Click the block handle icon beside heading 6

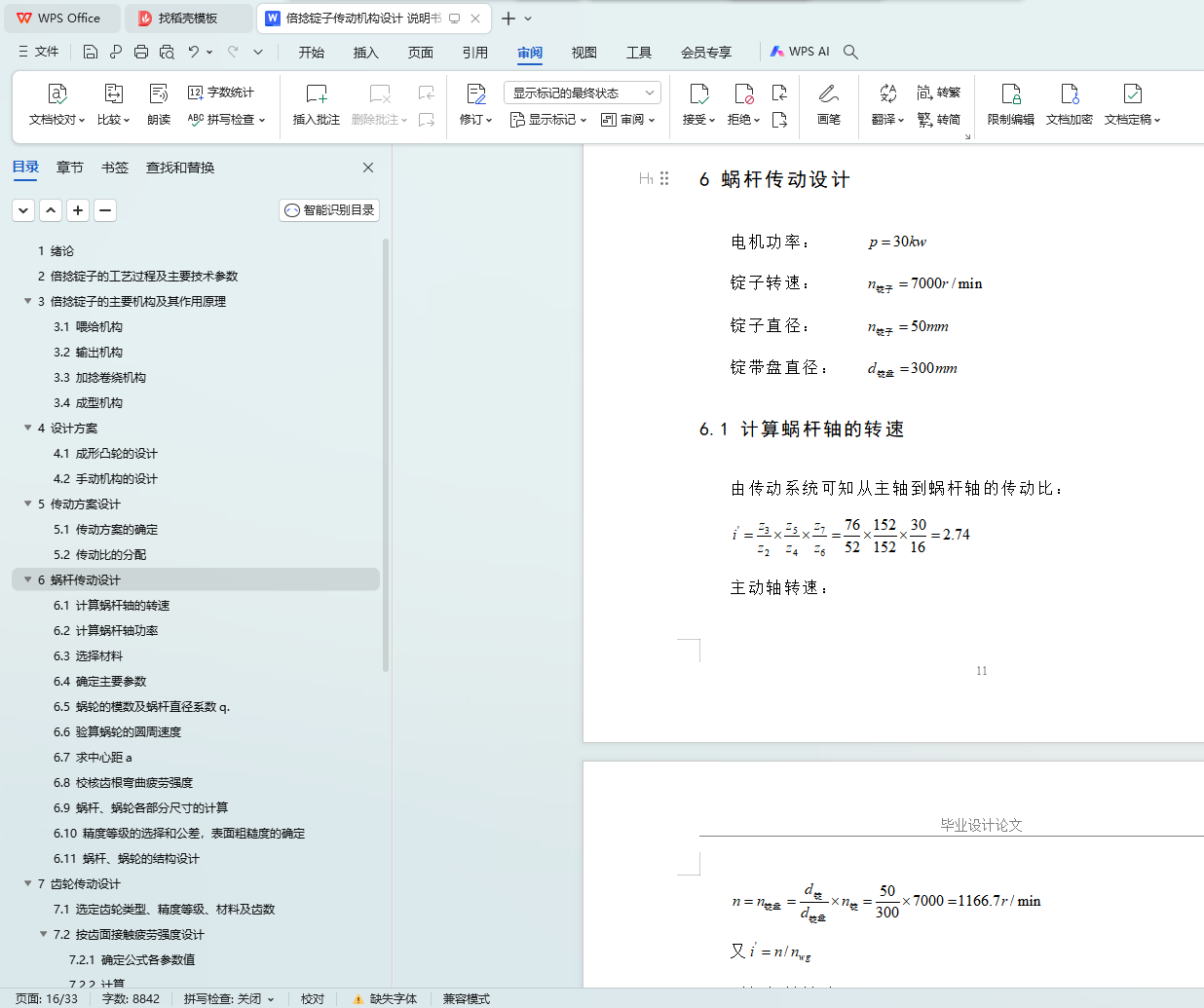[x=664, y=178]
